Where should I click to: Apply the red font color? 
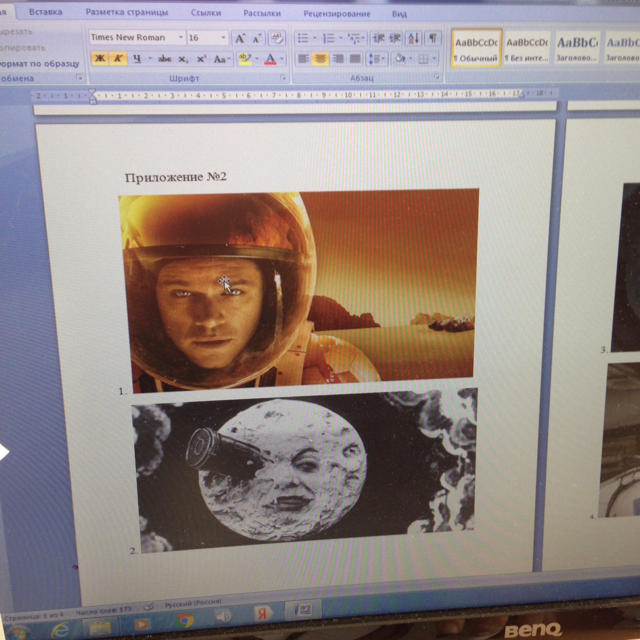tap(270, 59)
